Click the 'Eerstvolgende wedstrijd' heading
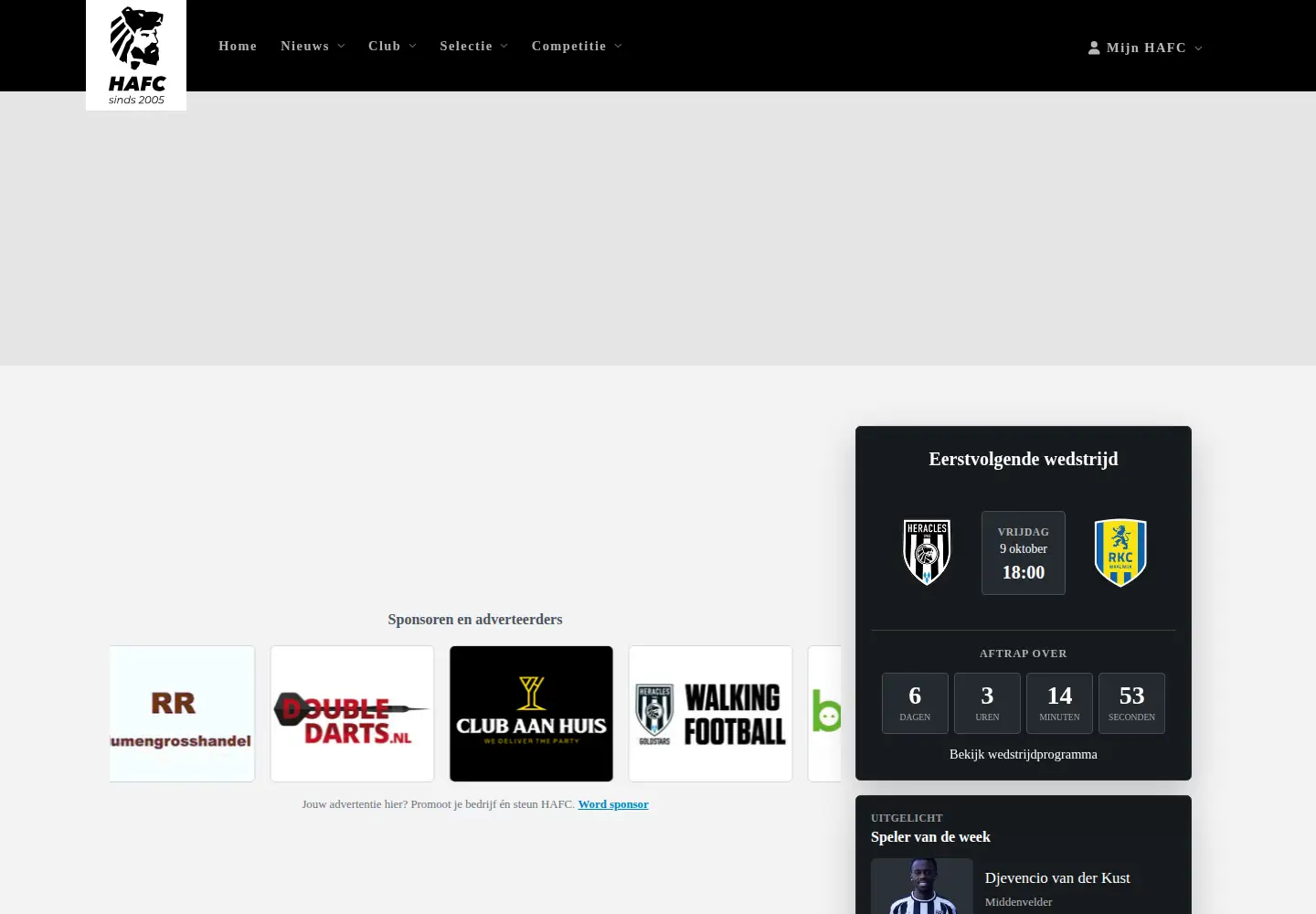 (x=1024, y=459)
